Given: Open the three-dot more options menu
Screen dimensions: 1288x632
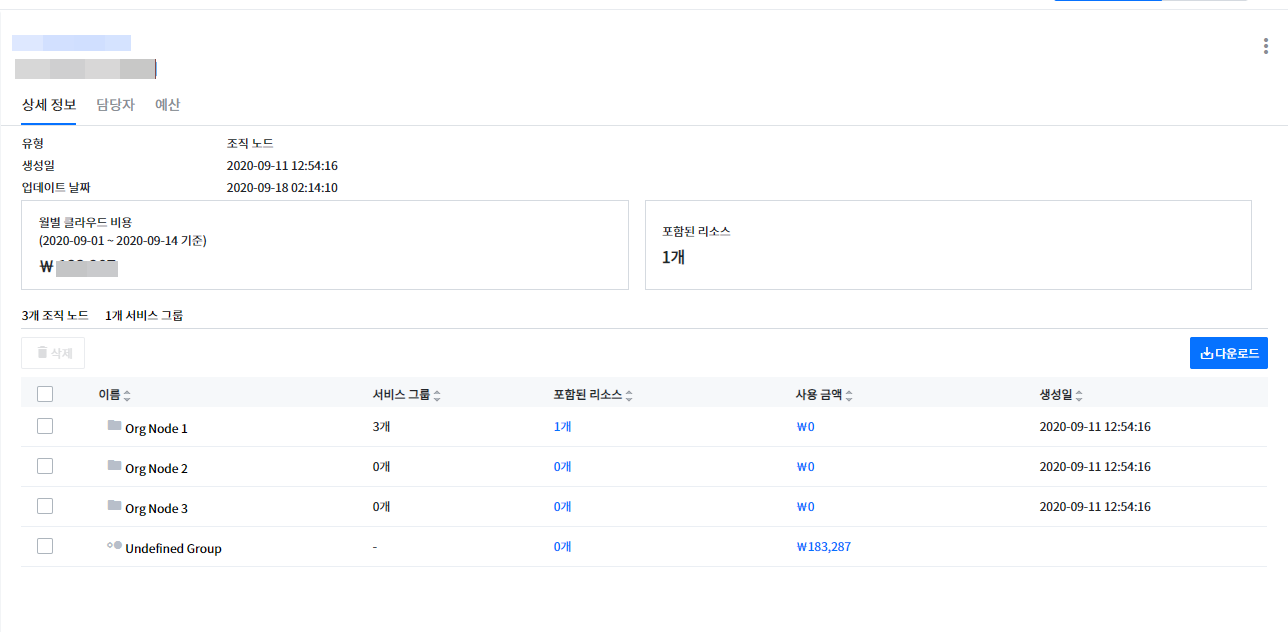Looking at the screenshot, I should coord(1267,46).
